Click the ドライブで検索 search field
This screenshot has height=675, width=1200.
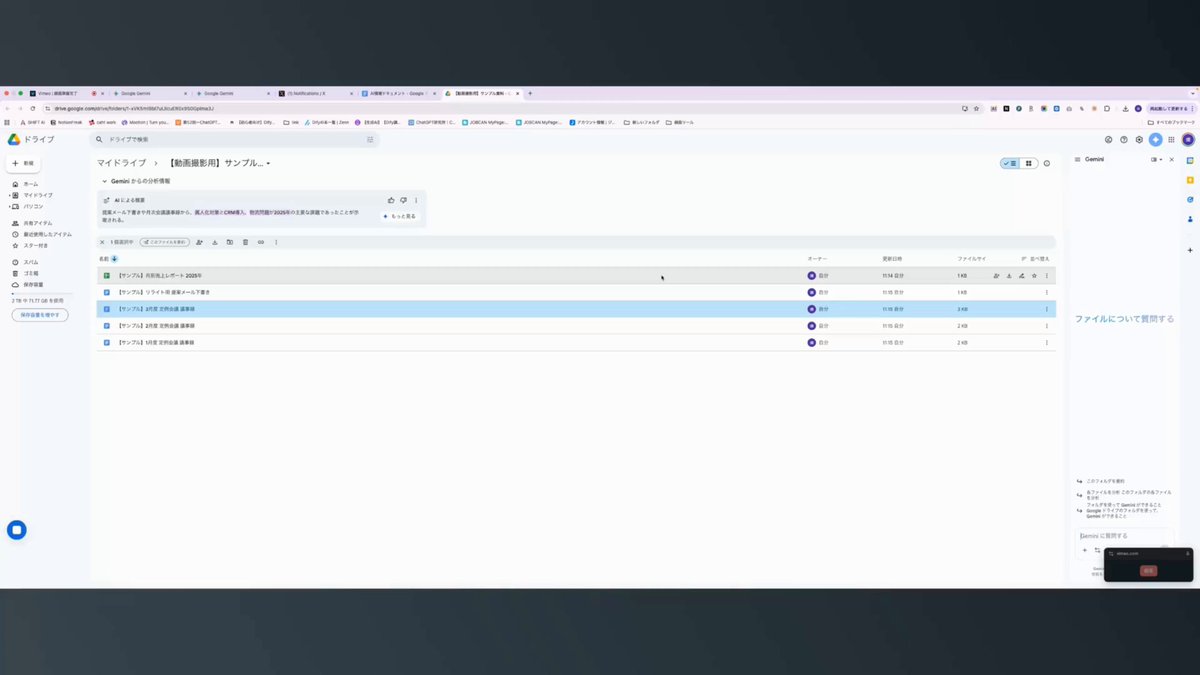pos(235,140)
